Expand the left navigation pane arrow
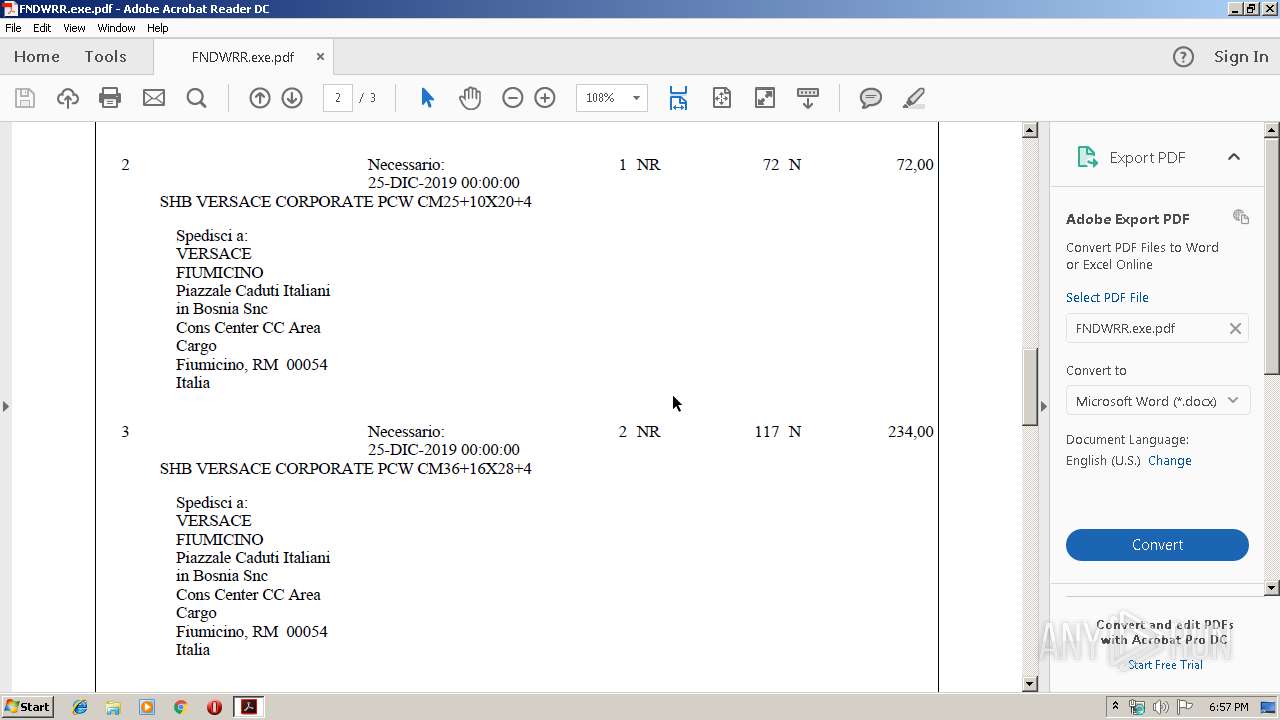The height and width of the screenshot is (720, 1280). tap(5, 406)
